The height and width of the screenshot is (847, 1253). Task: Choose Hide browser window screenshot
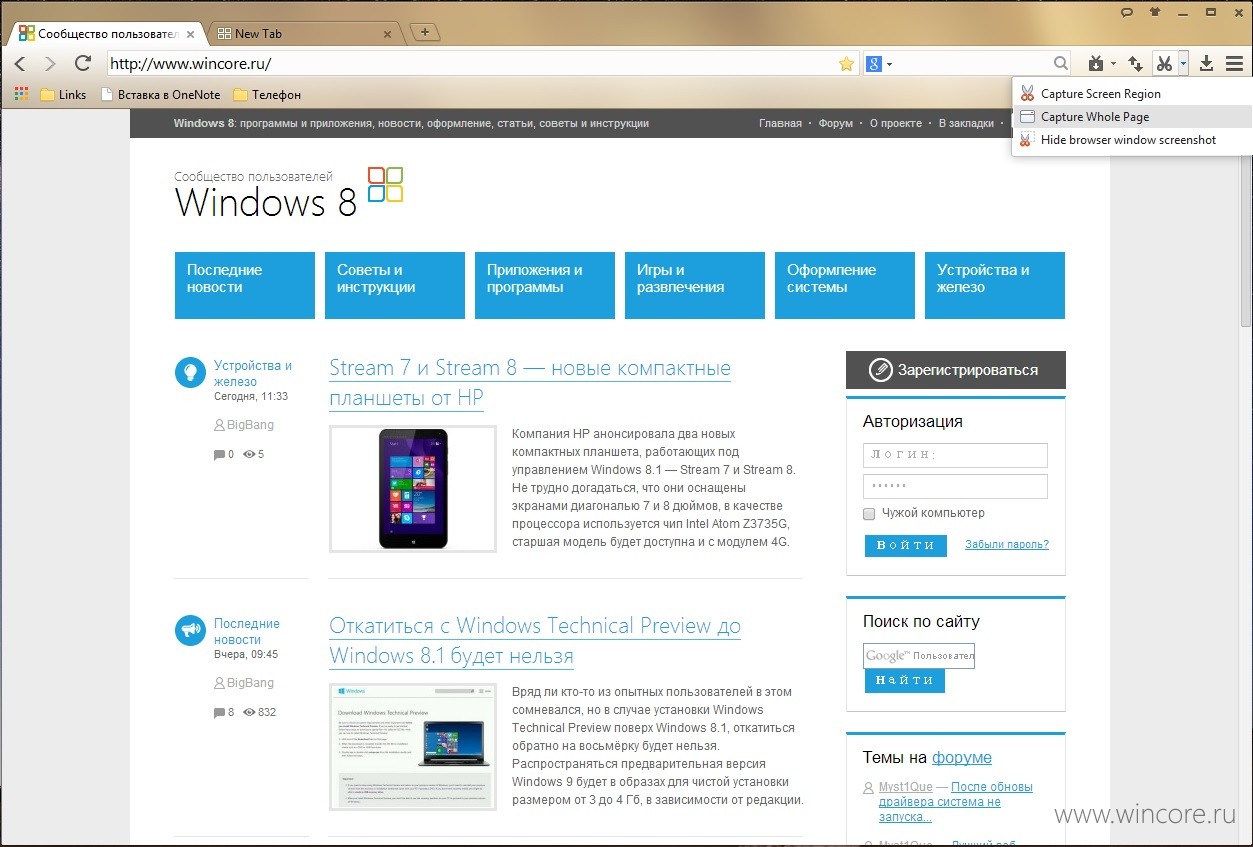(x=1132, y=140)
